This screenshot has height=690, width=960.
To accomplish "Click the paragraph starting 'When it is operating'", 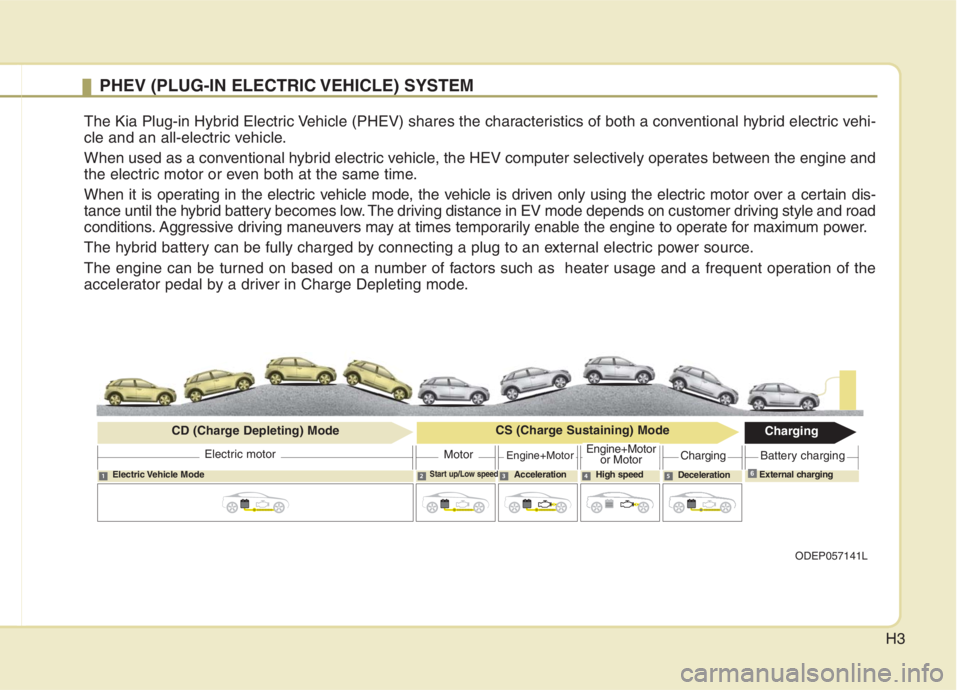I will (479, 211).
